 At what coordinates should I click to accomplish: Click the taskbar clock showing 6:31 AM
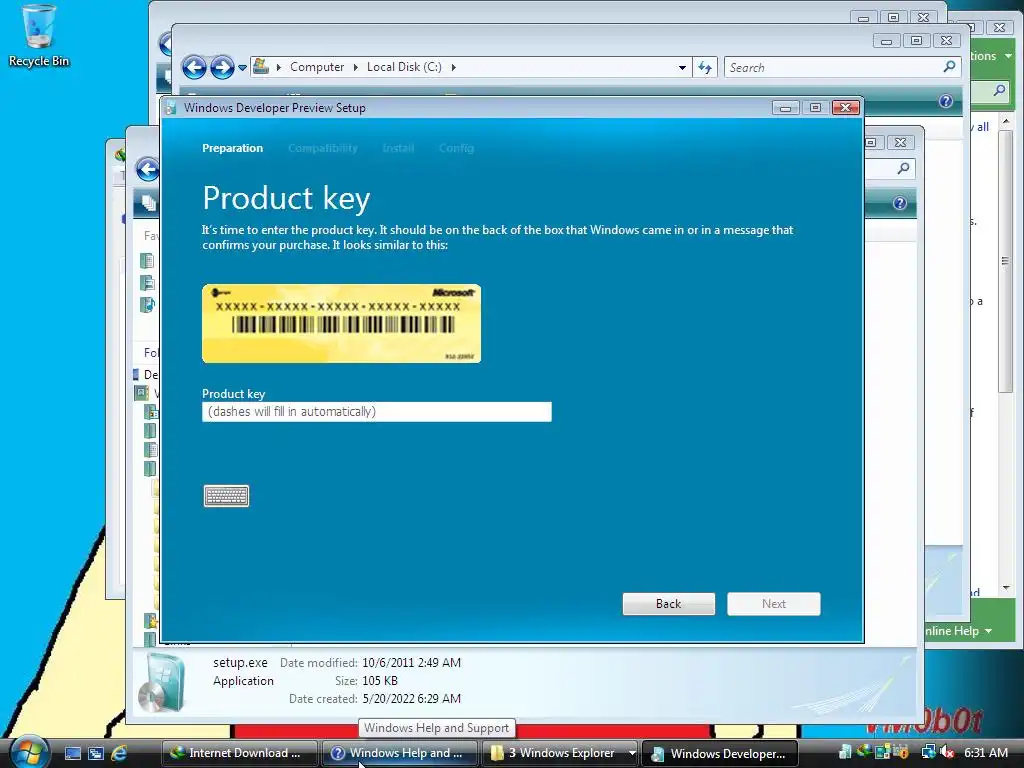click(x=986, y=753)
